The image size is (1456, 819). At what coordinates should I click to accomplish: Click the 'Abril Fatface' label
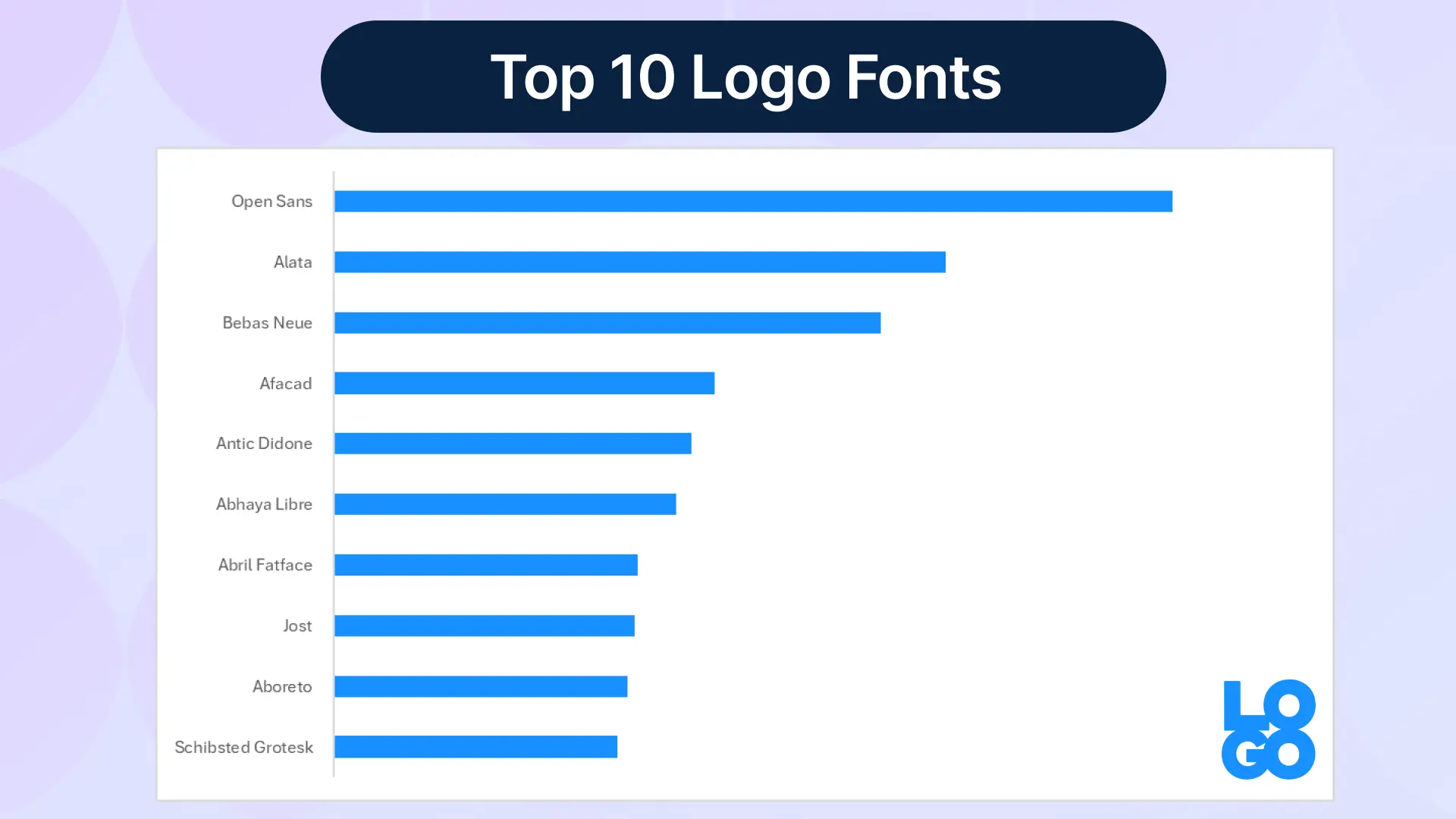coord(265,564)
